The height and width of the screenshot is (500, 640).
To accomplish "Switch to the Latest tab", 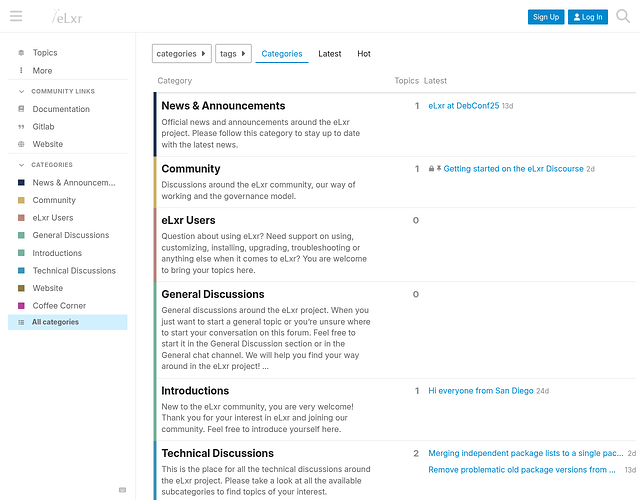I will (x=329, y=54).
